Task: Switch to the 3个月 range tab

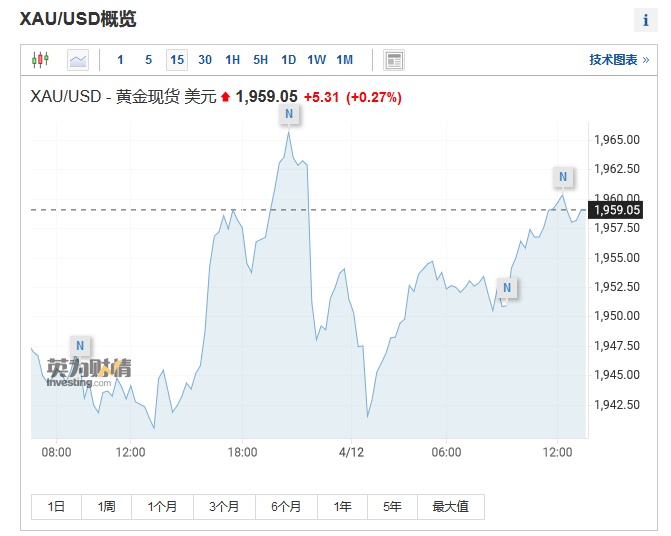Action: [x=224, y=507]
